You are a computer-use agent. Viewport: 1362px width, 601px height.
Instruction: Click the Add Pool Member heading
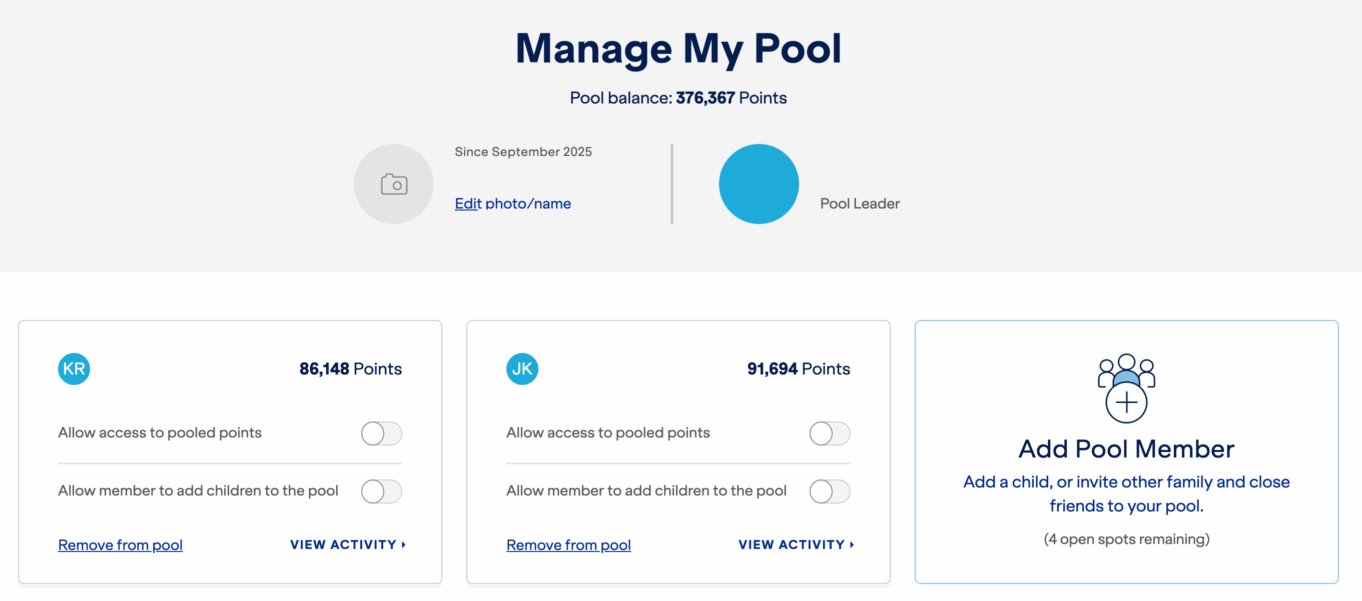(x=1126, y=449)
